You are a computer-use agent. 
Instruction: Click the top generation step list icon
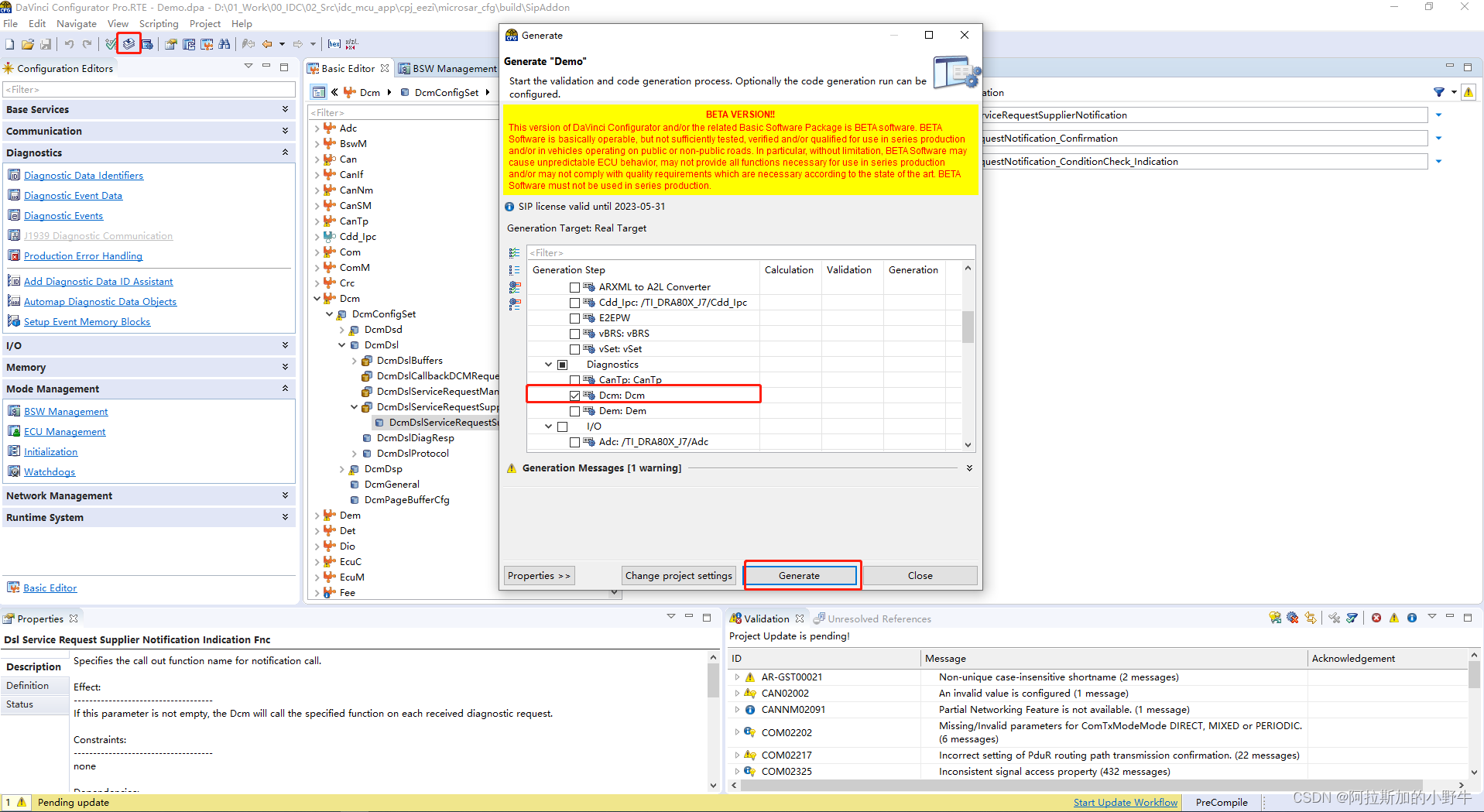click(x=515, y=253)
